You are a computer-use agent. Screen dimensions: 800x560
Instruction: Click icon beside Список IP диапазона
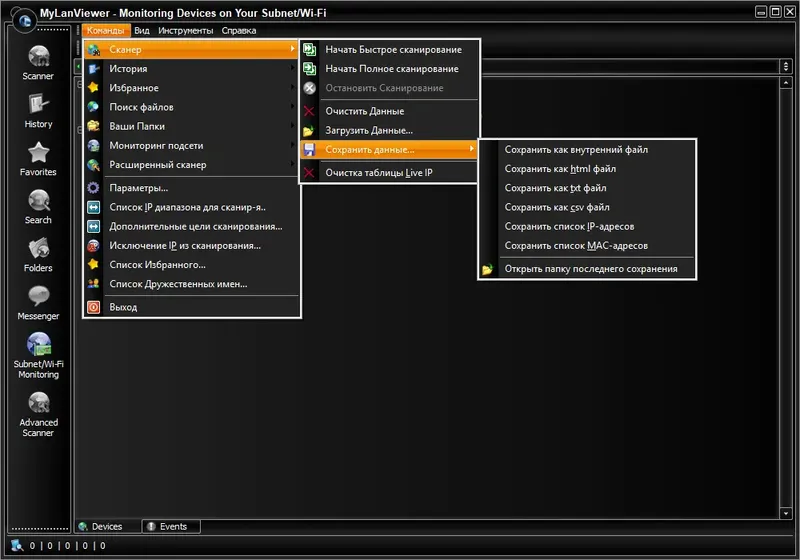pyautogui.click(x=93, y=207)
